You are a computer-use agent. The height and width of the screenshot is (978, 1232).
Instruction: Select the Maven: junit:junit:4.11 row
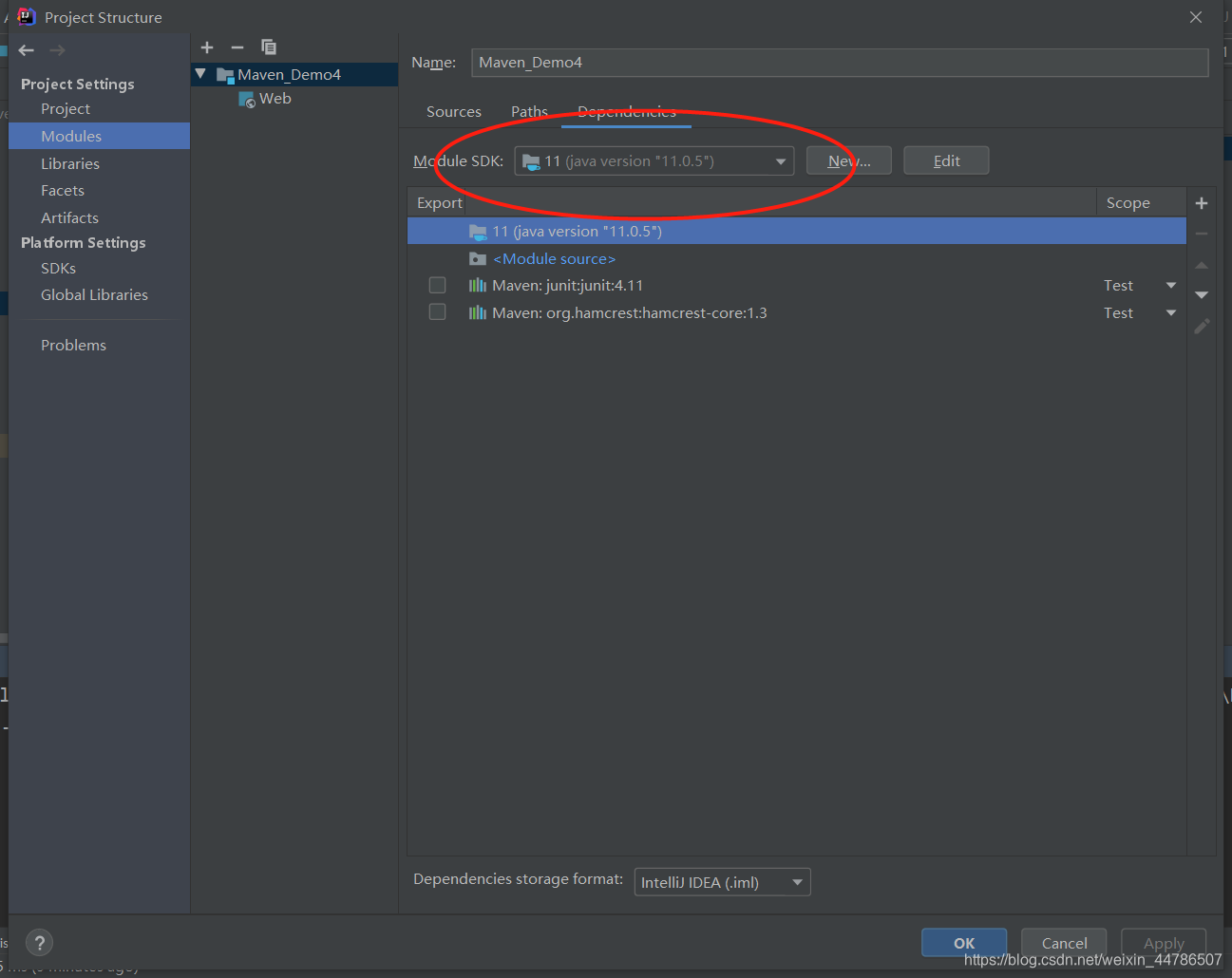(x=797, y=285)
